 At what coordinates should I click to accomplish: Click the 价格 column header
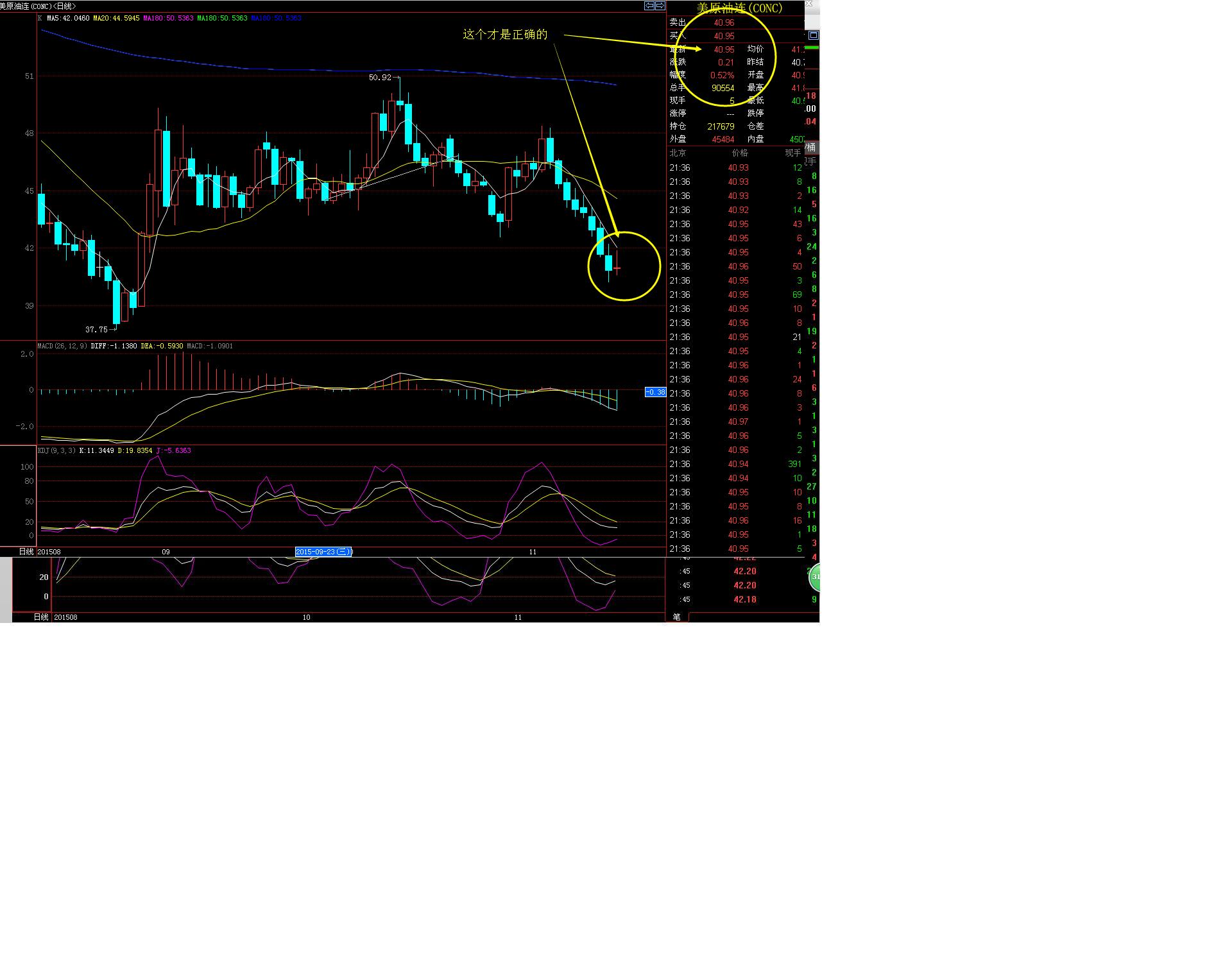tap(740, 153)
